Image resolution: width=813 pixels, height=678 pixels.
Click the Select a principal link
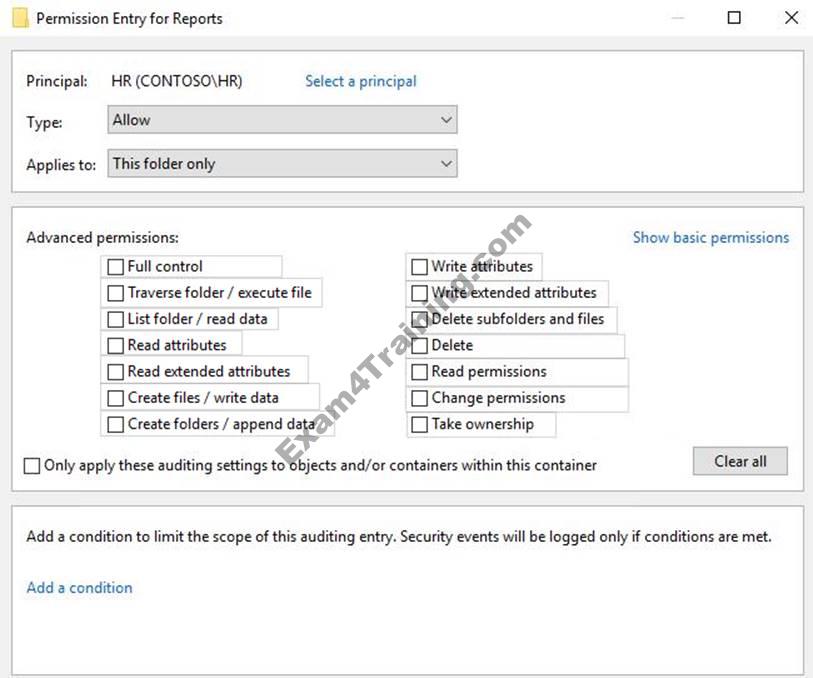pos(360,81)
